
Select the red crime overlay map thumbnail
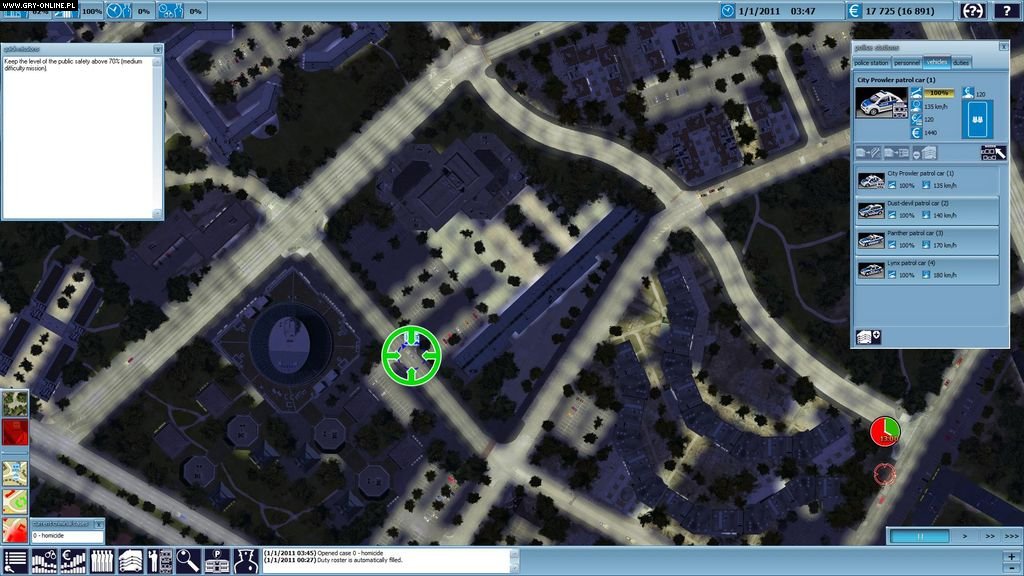tap(14, 432)
